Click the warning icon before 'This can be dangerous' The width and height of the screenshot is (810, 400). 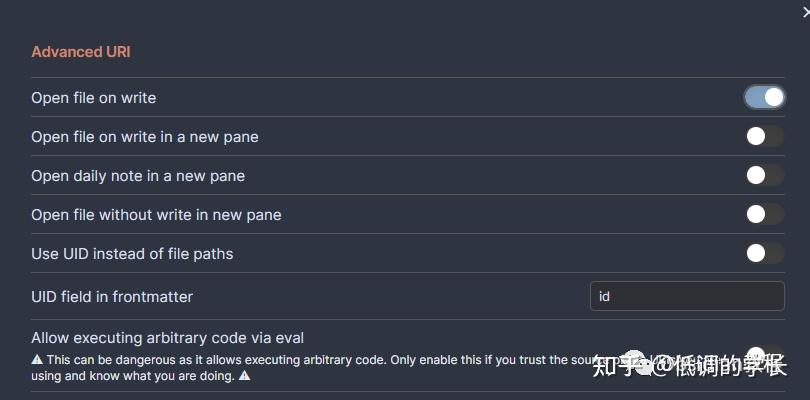(37, 359)
